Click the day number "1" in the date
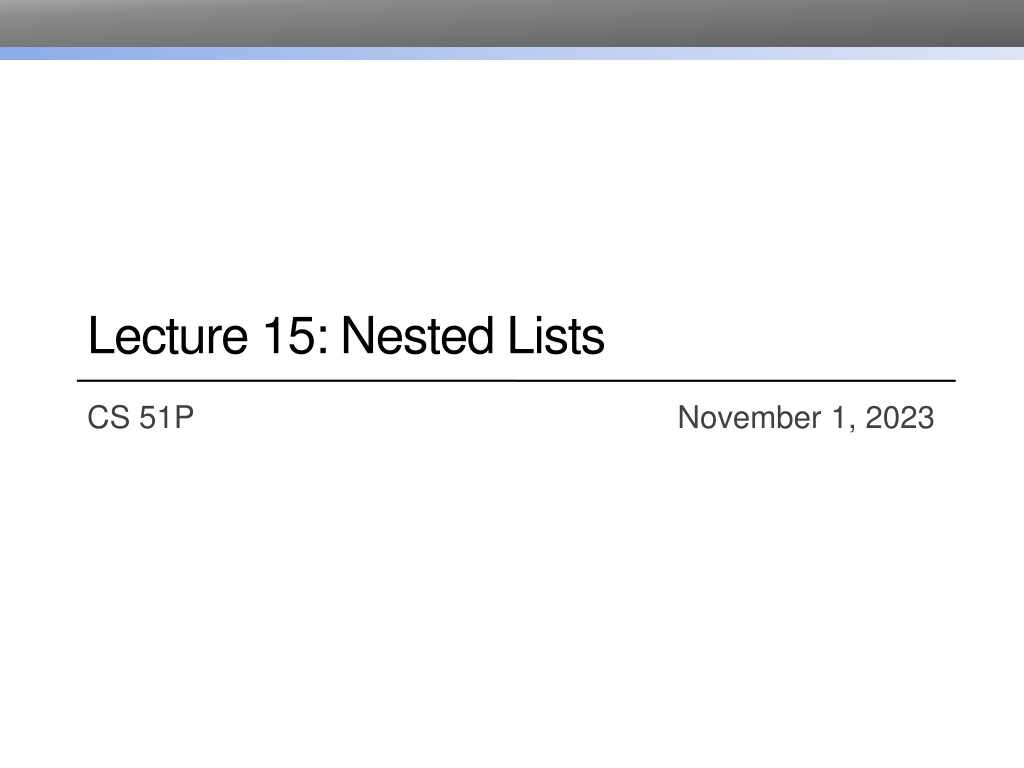This screenshot has height=768, width=1024. tap(838, 418)
